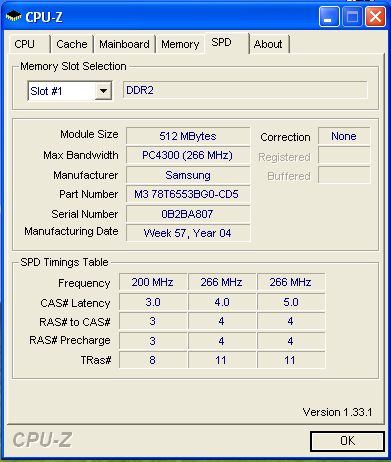
Task: Click Serial Number value 0B2BA807
Action: 188,214
